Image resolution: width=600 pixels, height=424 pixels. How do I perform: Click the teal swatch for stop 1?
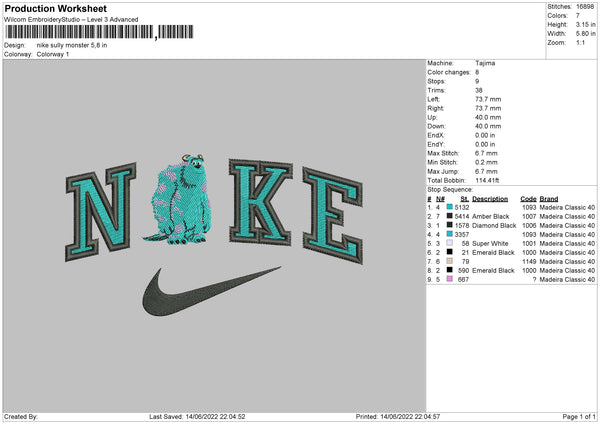click(x=450, y=207)
